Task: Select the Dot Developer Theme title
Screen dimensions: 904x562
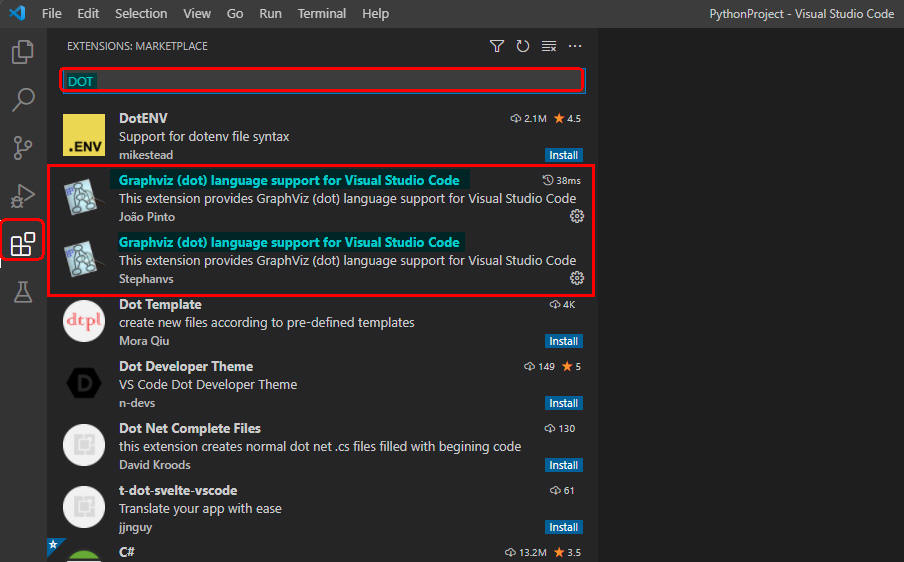Action: (x=186, y=367)
